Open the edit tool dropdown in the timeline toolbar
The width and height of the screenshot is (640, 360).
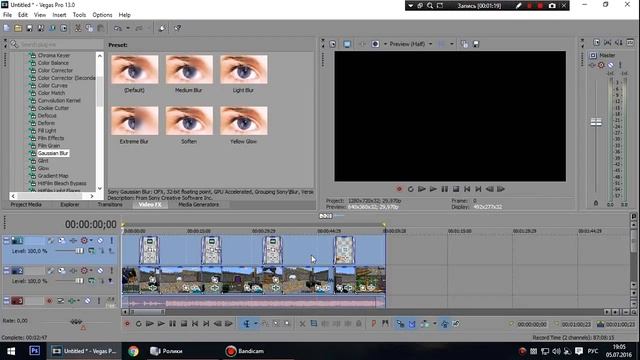[x=256, y=324]
